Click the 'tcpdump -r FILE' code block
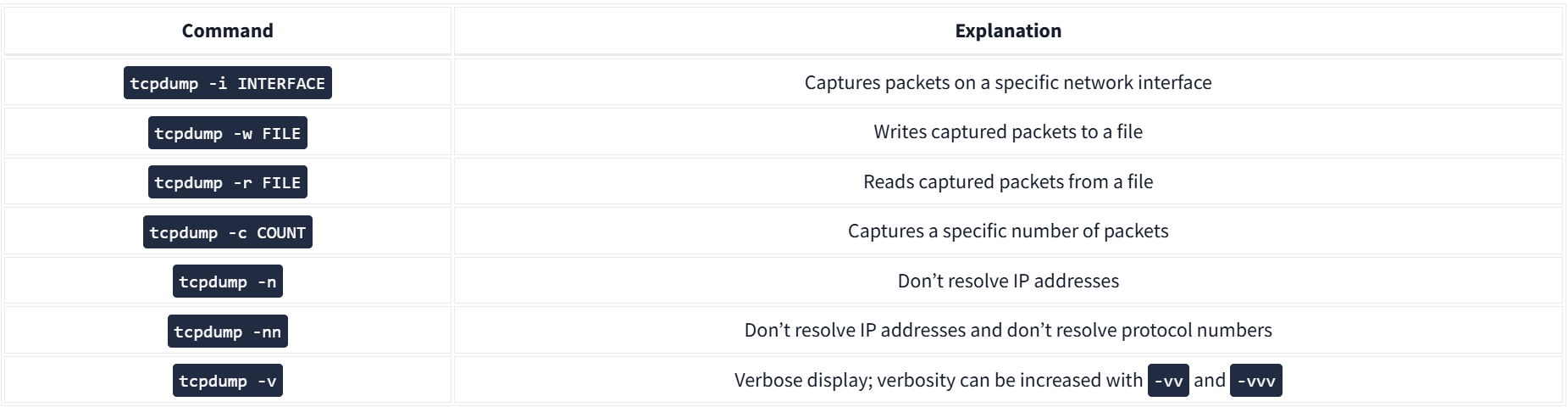Screen dimensions: 1568x407 pyautogui.click(x=227, y=182)
